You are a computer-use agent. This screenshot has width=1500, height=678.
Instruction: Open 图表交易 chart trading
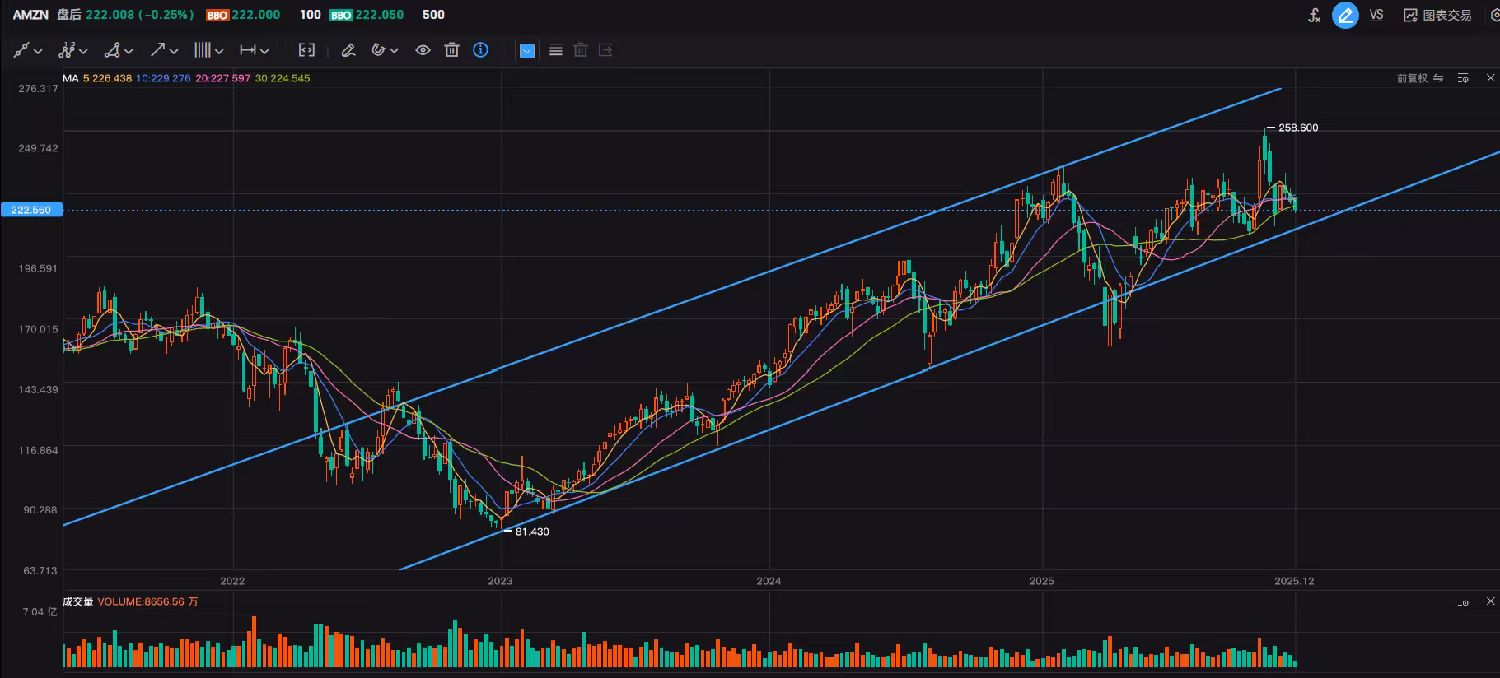tap(1437, 15)
